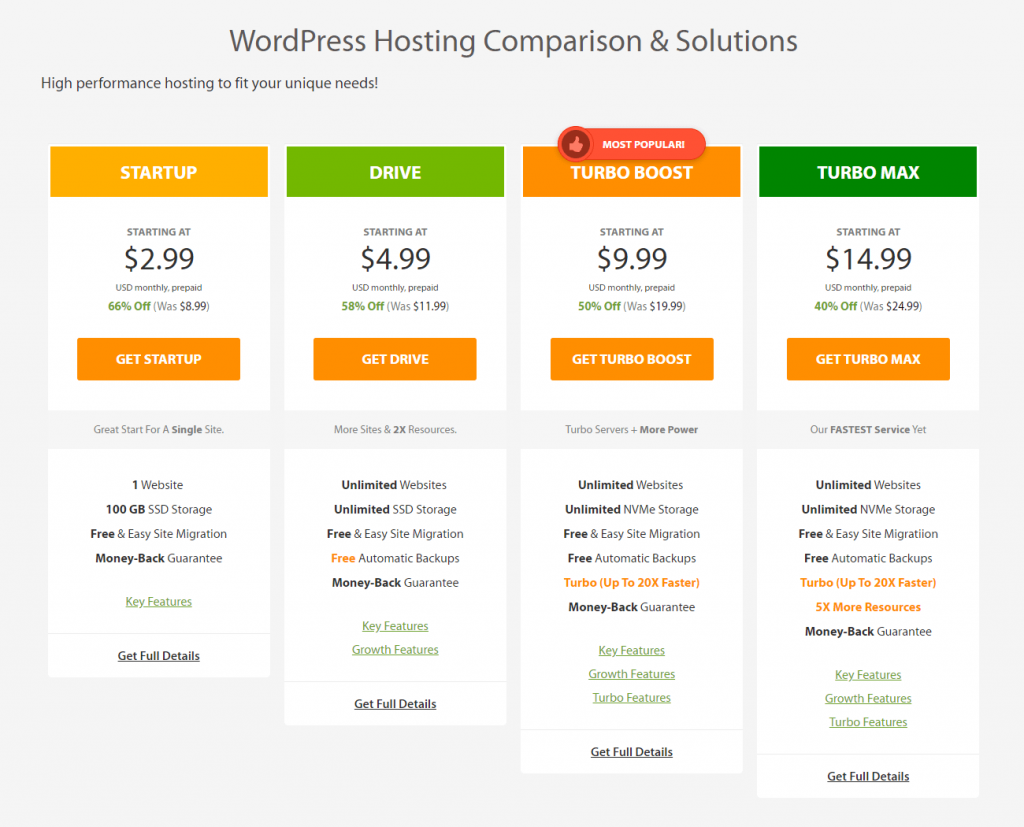The height and width of the screenshot is (827, 1024).
Task: Click '100 GB SSD Storage' feature
Action: [159, 509]
